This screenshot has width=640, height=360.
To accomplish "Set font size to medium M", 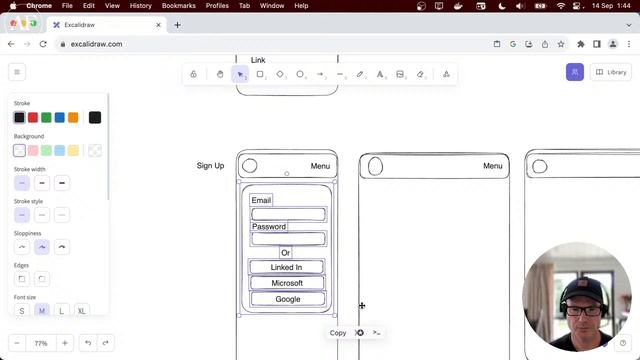I will click(x=42, y=310).
